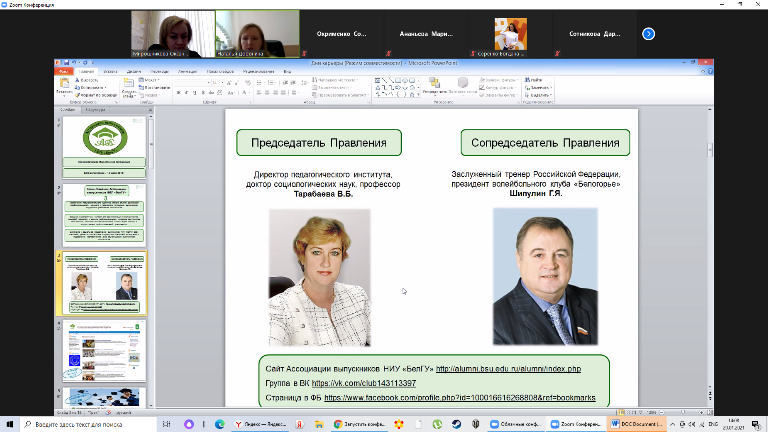Open the vk.com club link

363,383
